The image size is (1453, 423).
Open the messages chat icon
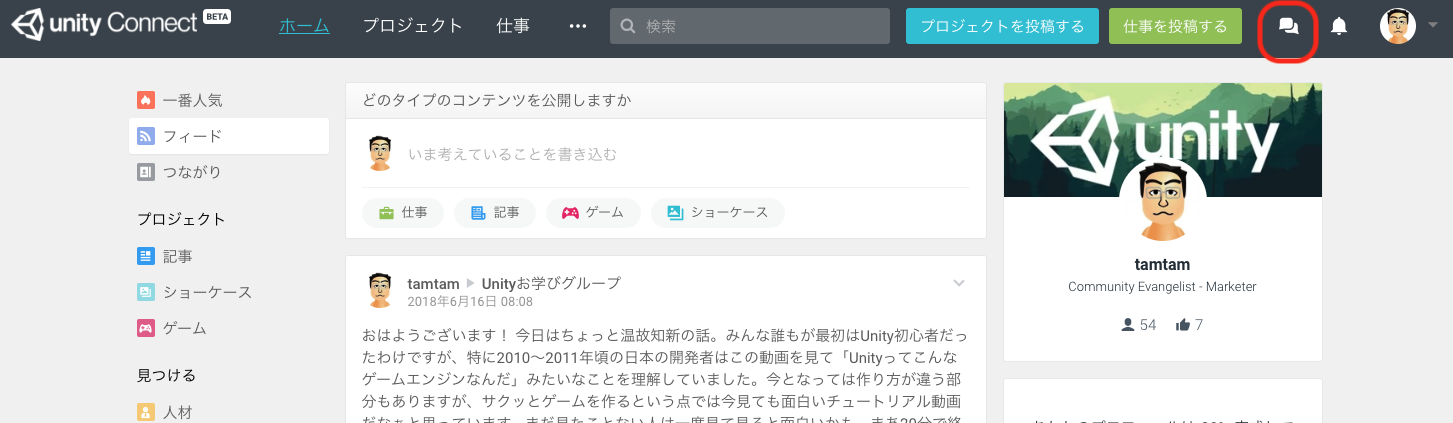tap(1288, 27)
